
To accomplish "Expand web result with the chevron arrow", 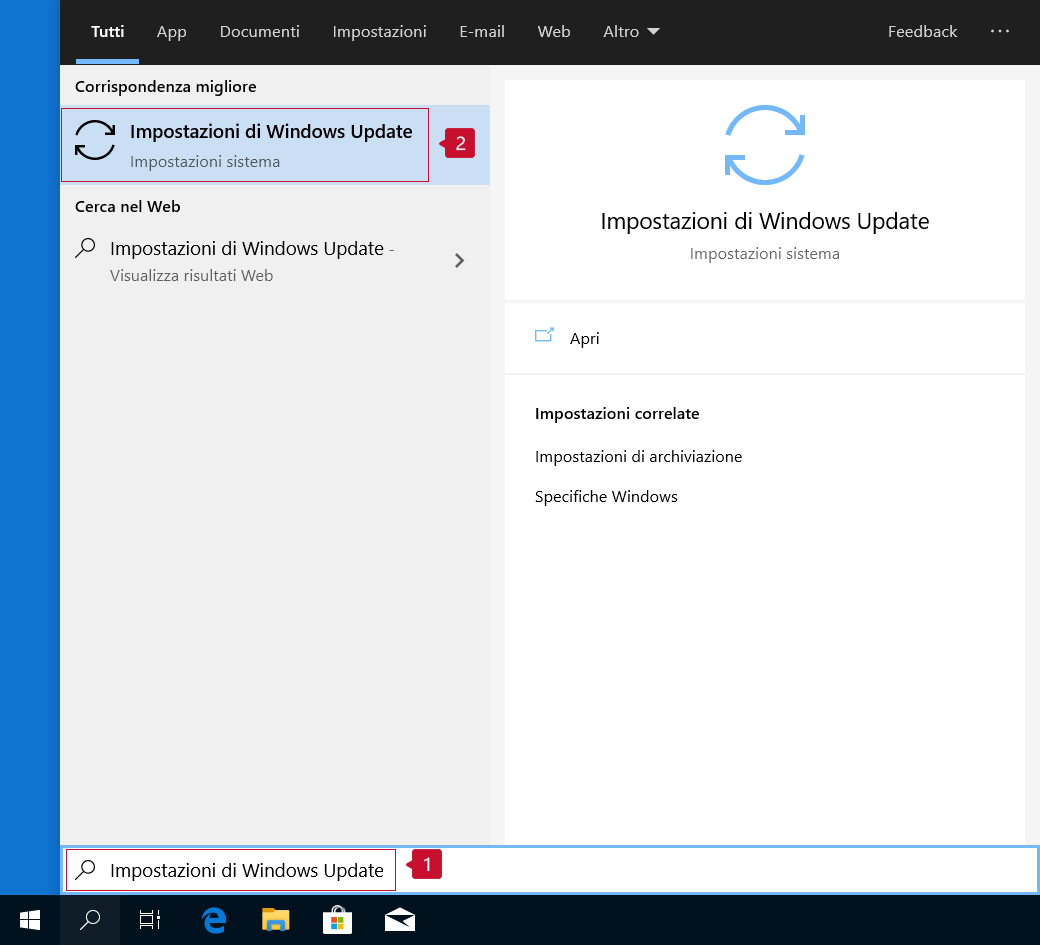I will (459, 261).
